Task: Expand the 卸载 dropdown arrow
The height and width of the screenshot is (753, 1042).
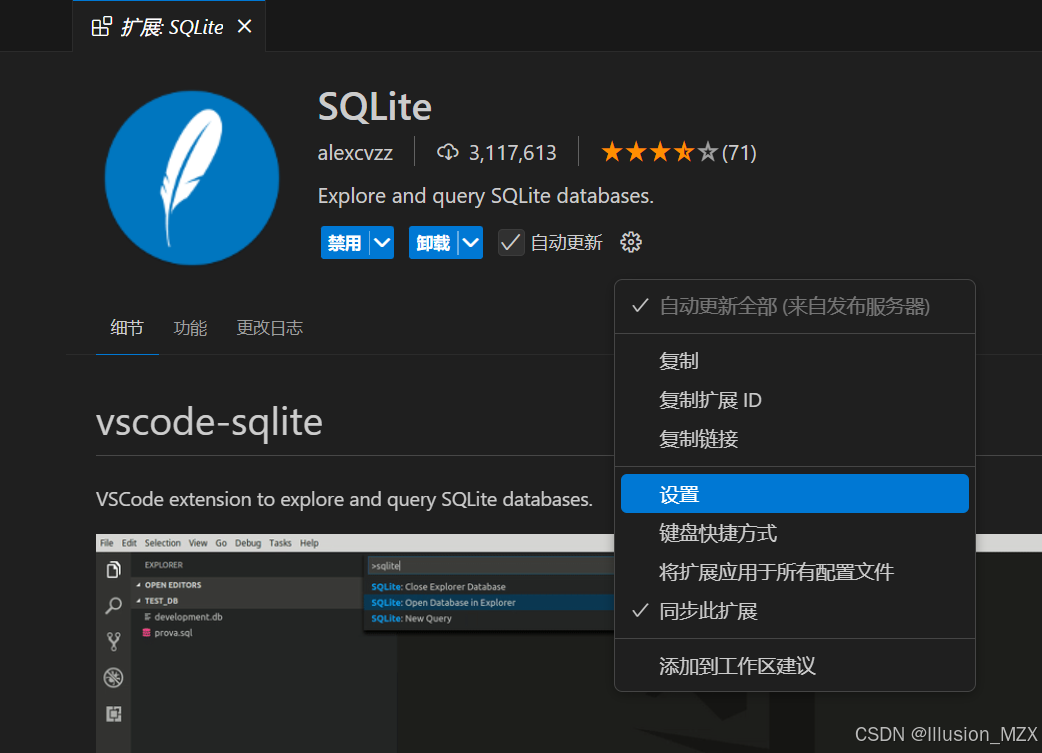Action: pyautogui.click(x=470, y=243)
